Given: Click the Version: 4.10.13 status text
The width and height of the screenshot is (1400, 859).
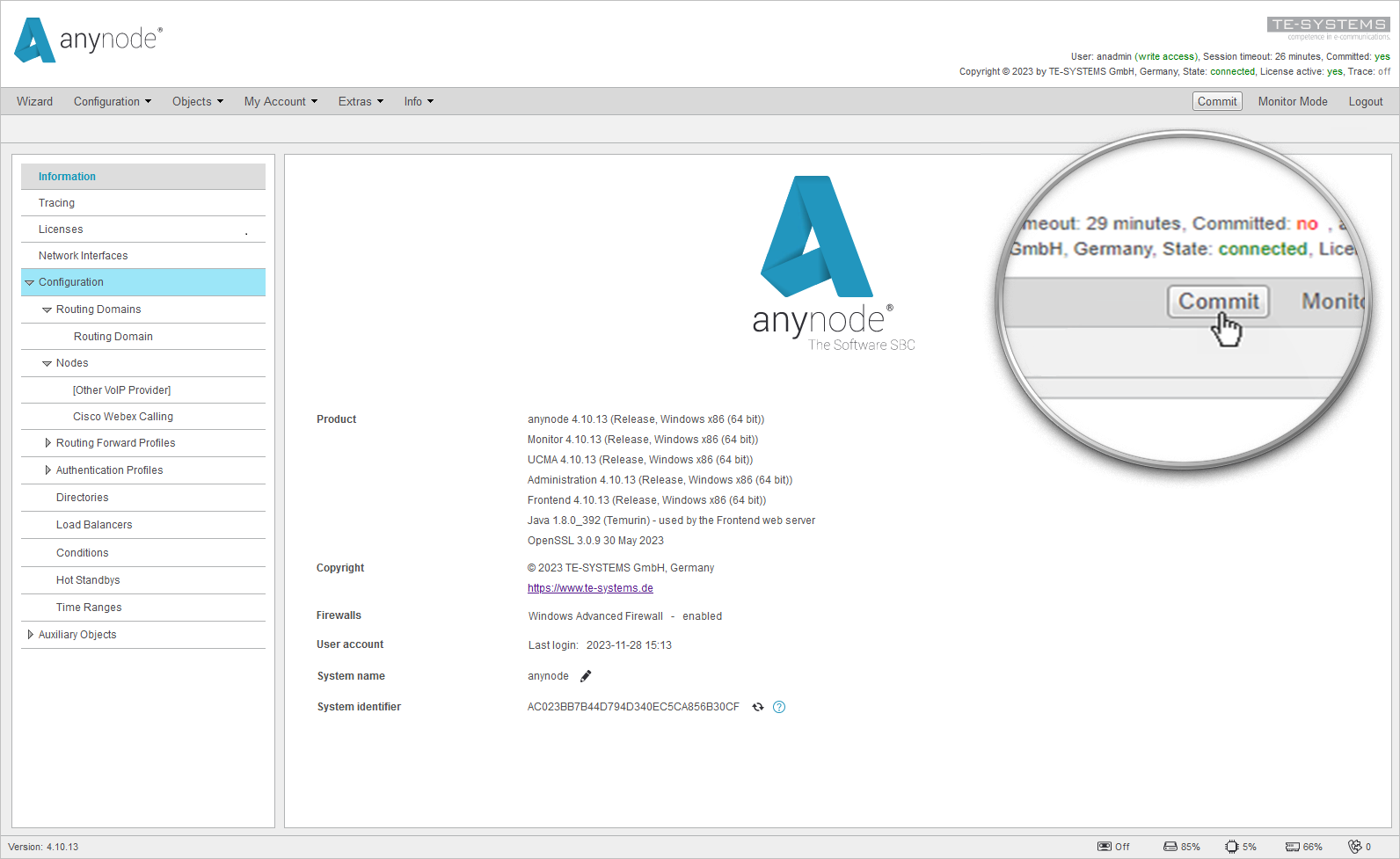Looking at the screenshot, I should tap(43, 847).
